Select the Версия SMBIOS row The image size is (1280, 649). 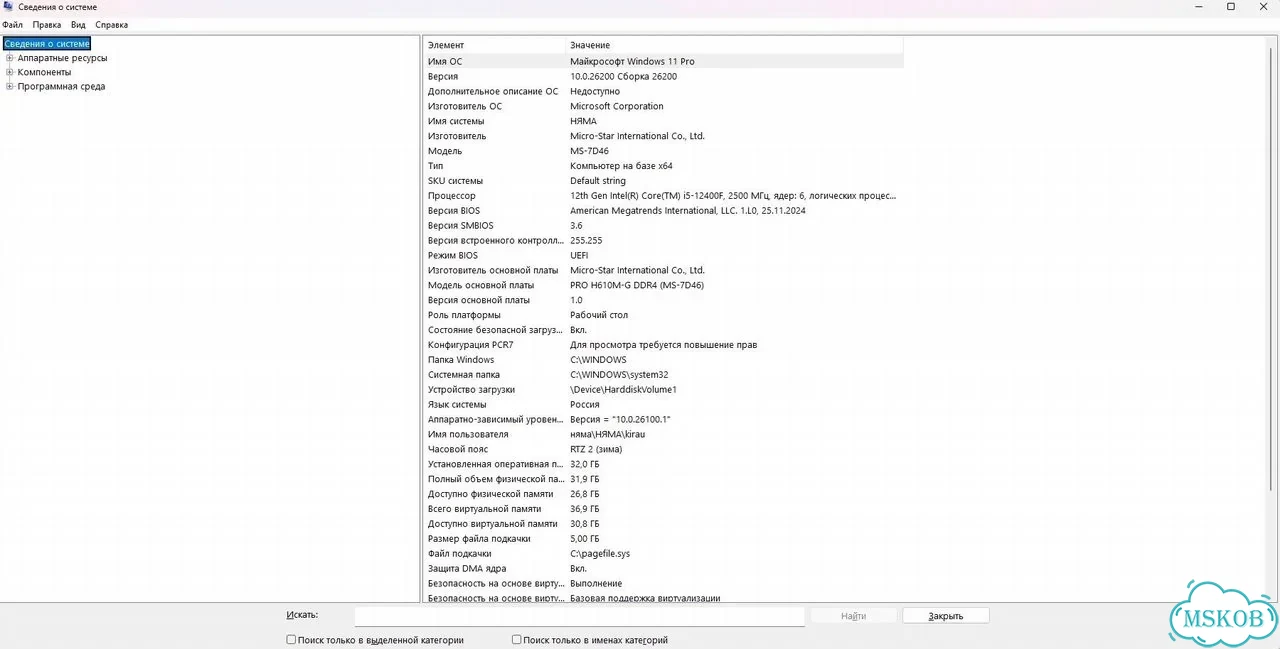click(x=664, y=226)
